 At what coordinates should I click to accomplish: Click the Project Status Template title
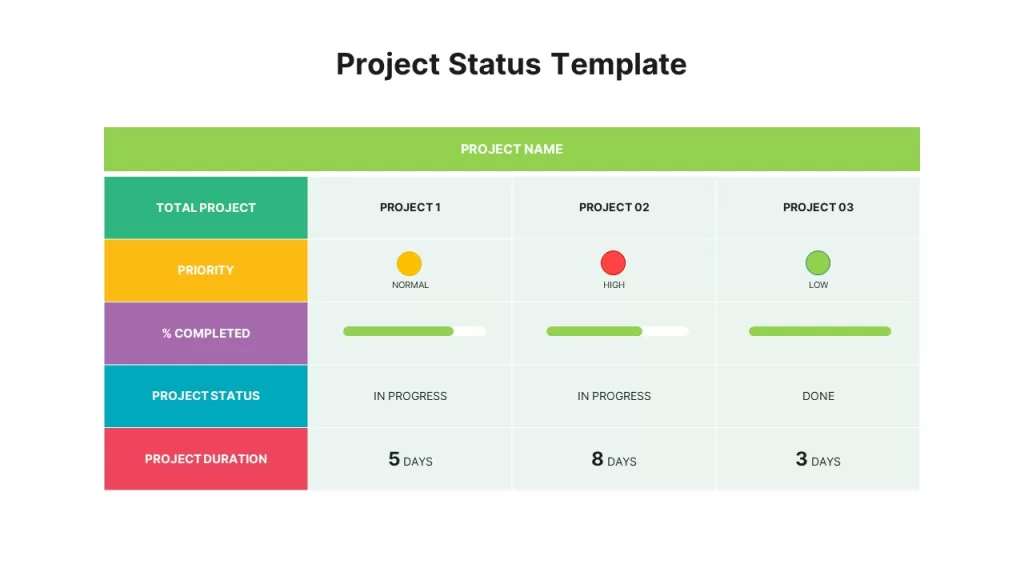pyautogui.click(x=511, y=64)
